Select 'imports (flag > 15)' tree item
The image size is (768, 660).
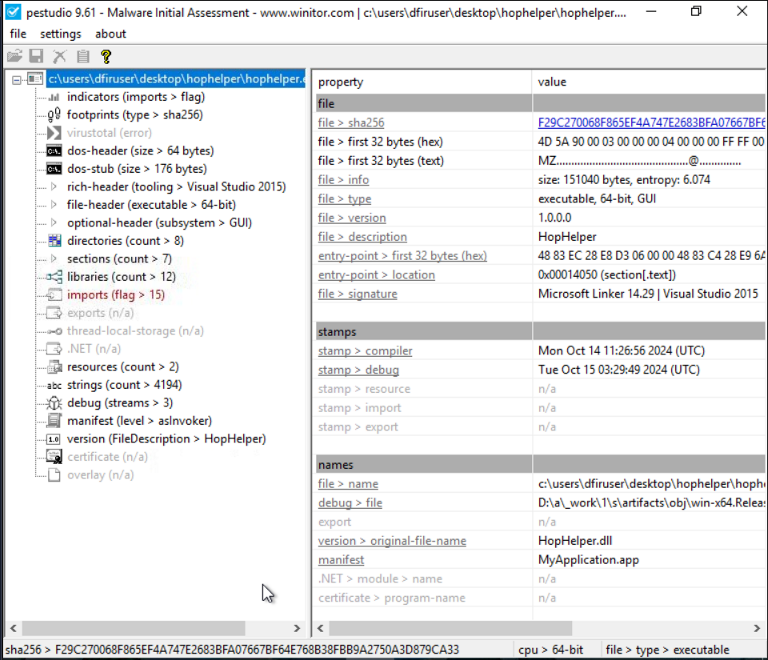[116, 295]
